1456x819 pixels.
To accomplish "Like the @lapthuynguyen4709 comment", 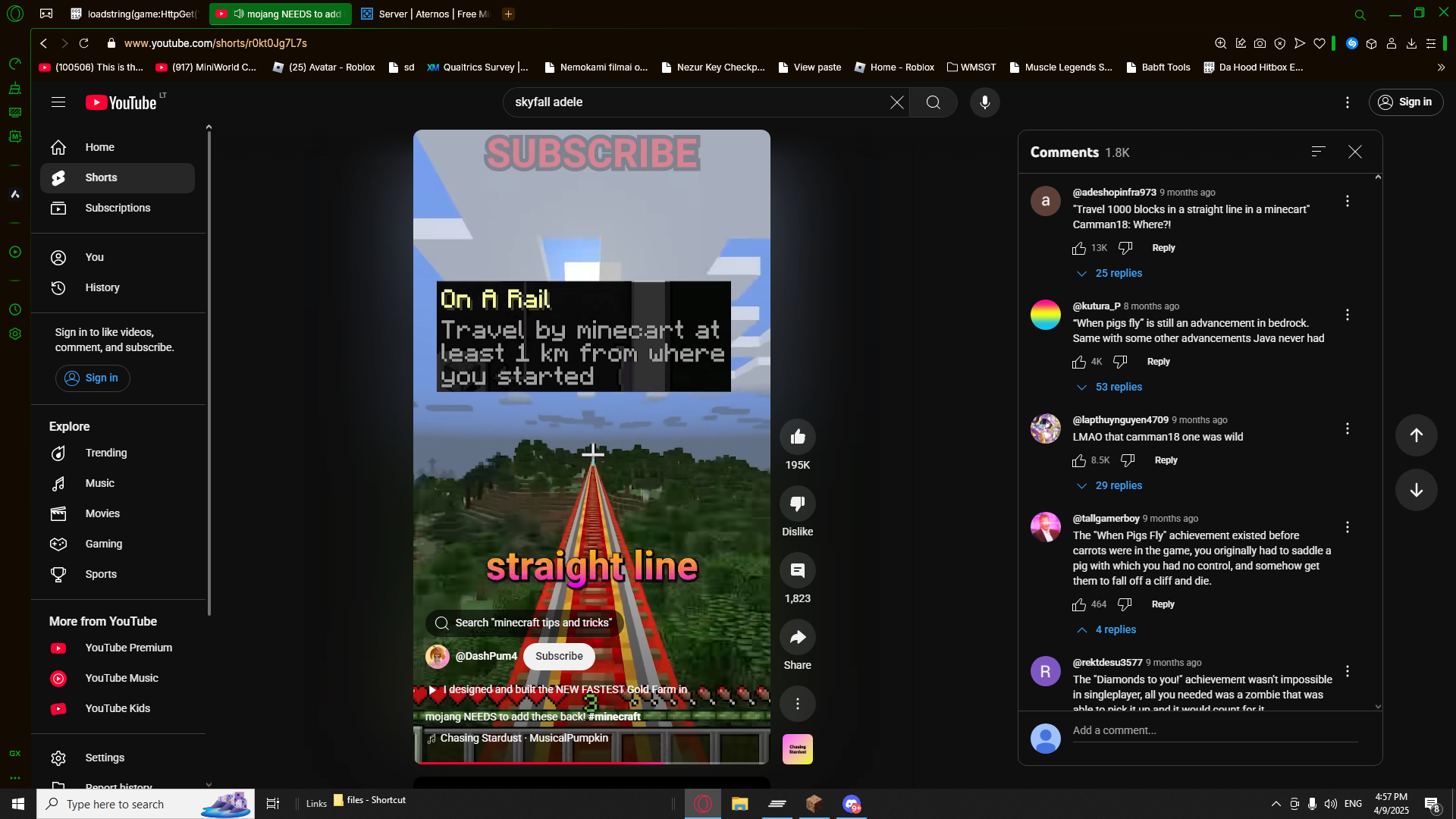I will point(1079,461).
